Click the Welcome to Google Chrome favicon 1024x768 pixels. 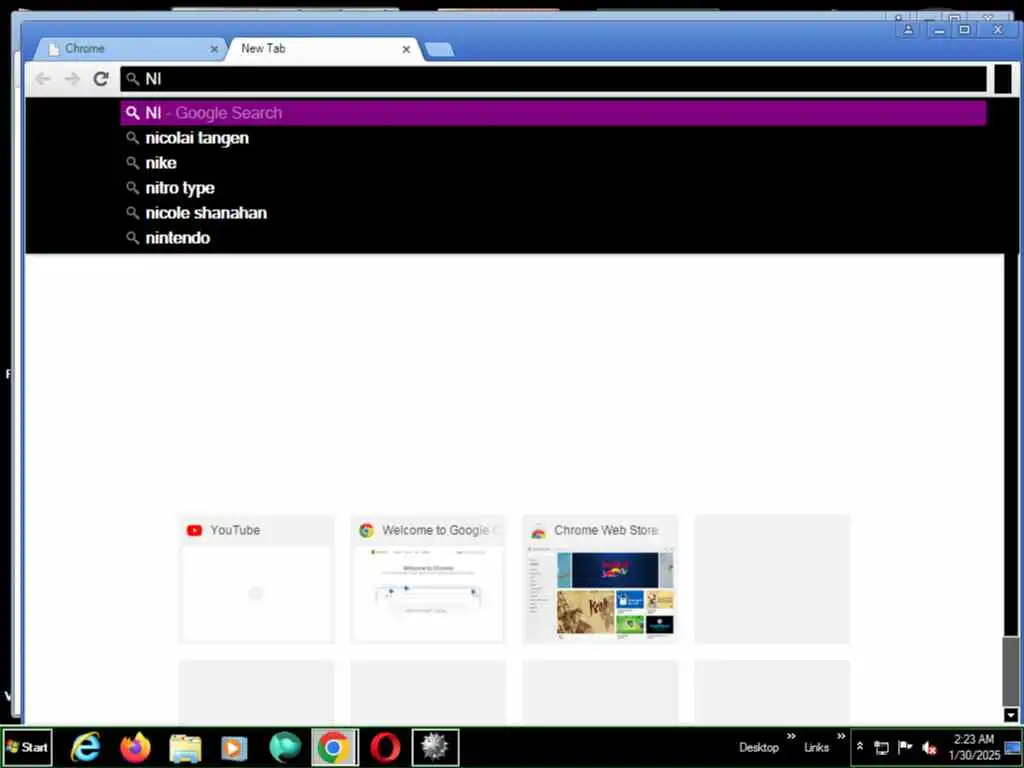coord(366,530)
